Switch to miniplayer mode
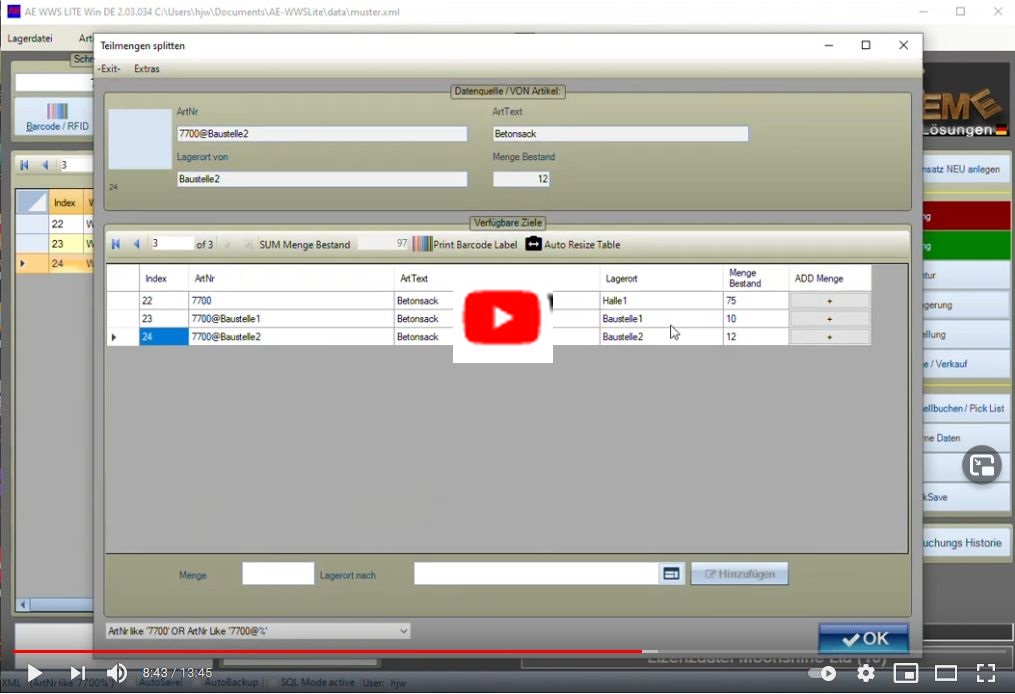Screen dimensions: 1015x694 tap(906, 673)
